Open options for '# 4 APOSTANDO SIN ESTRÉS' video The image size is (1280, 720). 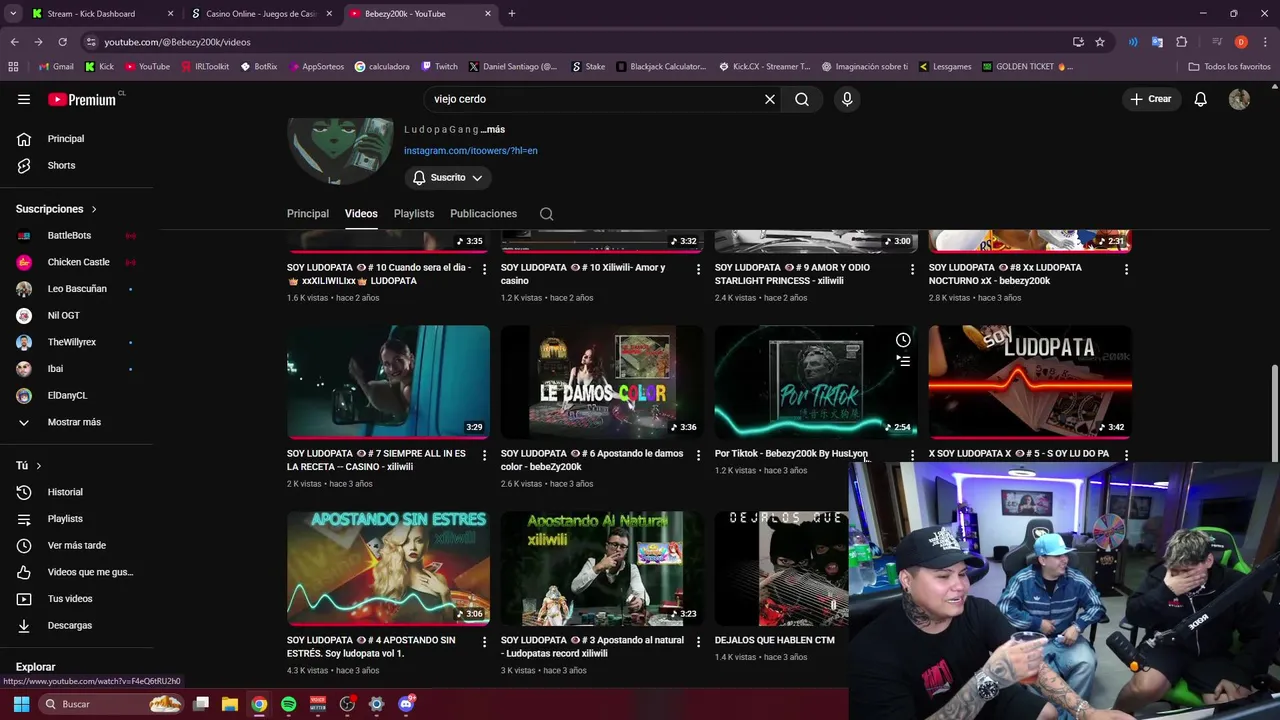(485, 642)
